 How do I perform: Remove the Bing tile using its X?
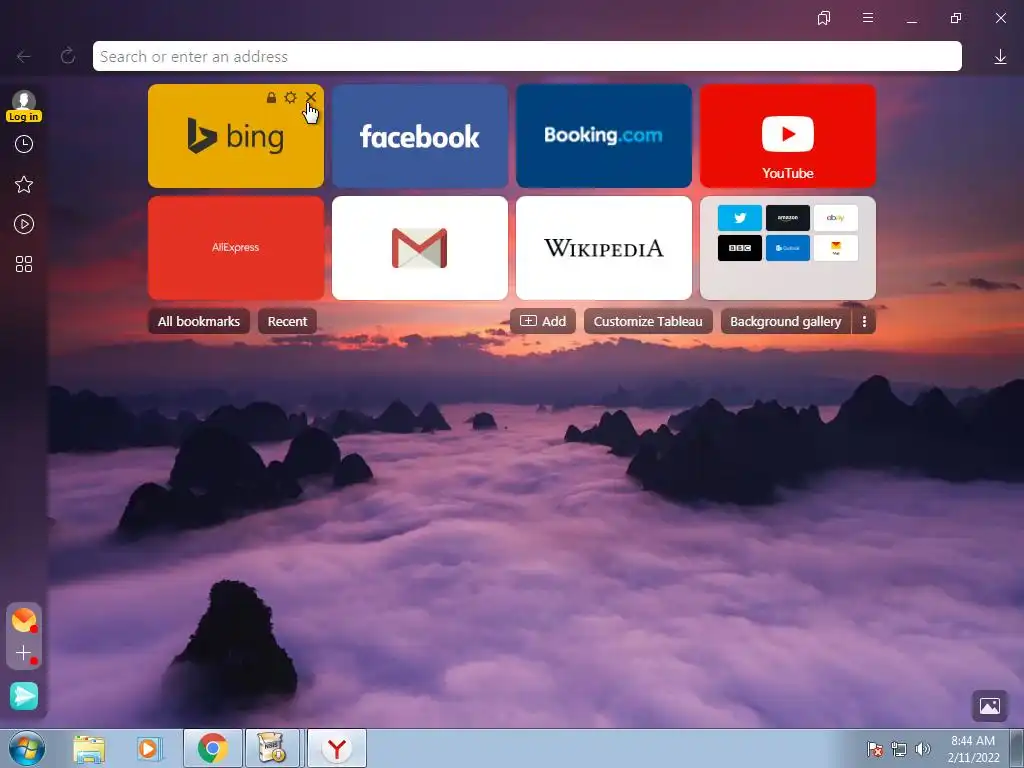pyautogui.click(x=311, y=97)
